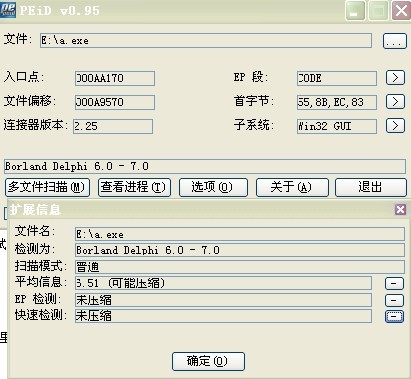411x379 pixels.
Task: Minimize the PEiD window
Action: coord(355,11)
